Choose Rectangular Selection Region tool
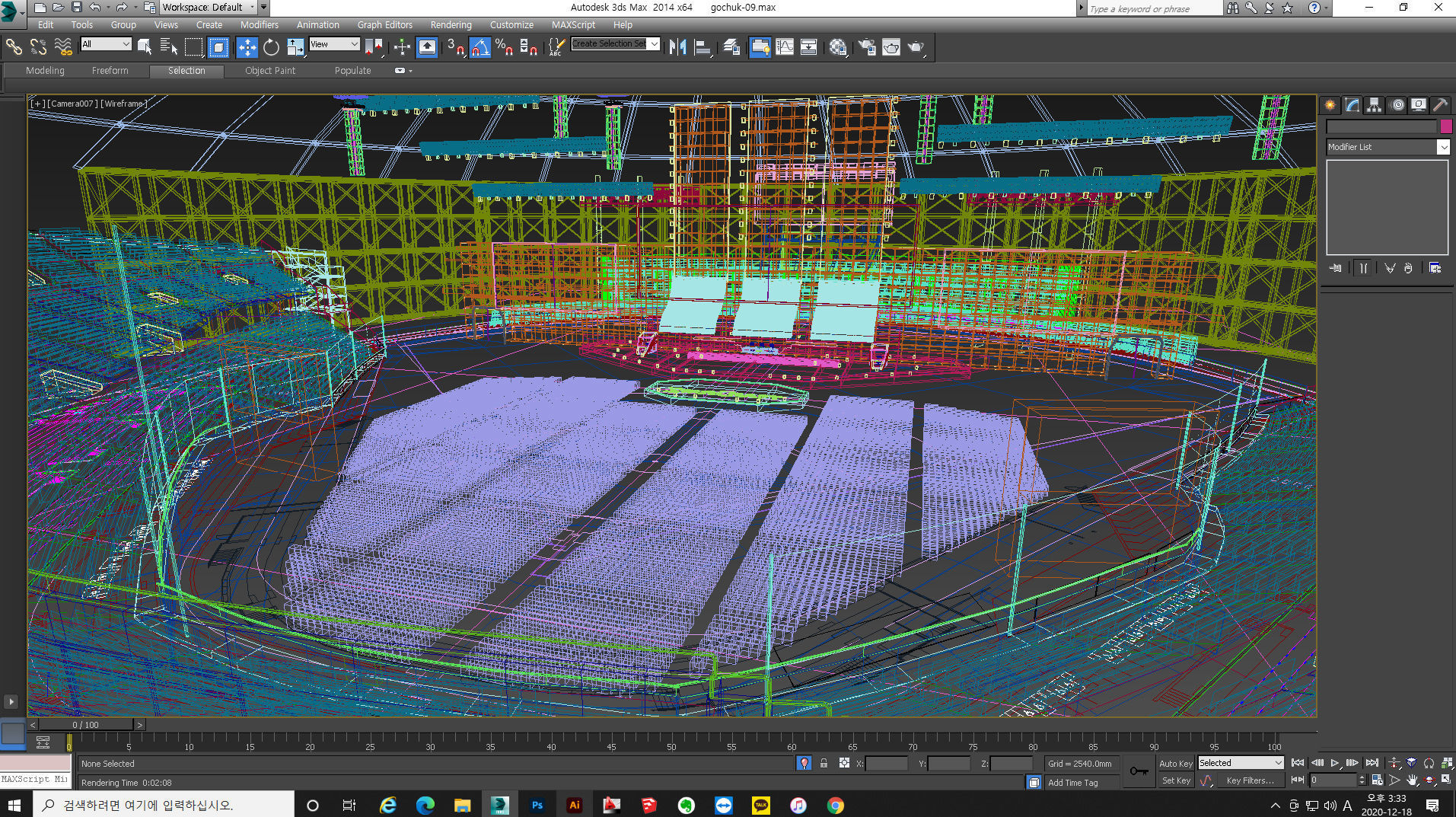This screenshot has width=1456, height=817. [x=194, y=47]
